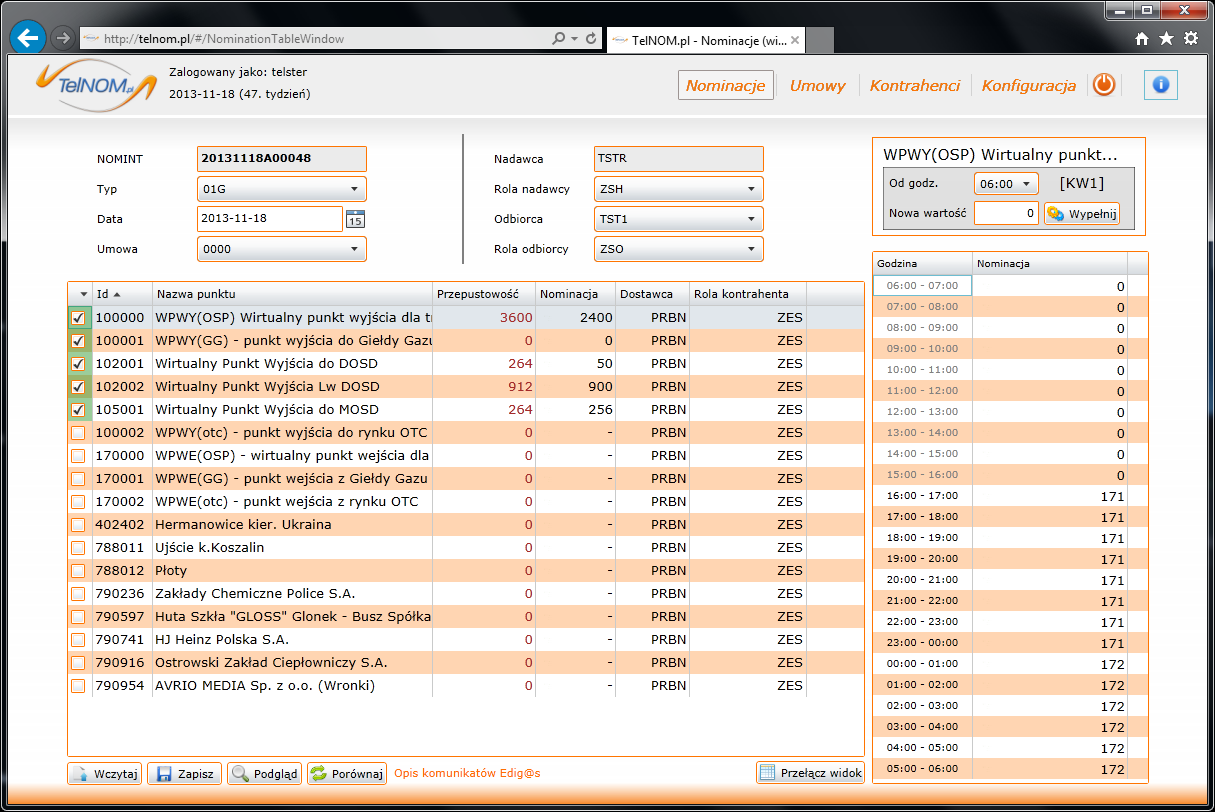Click the 00:00 - 01:00 hour row
The image size is (1215, 812).
pos(1001,664)
